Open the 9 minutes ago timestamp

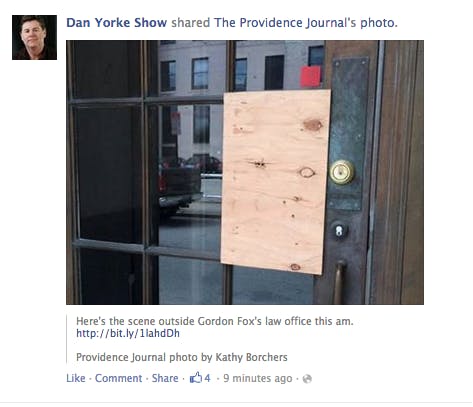pyautogui.click(x=258, y=378)
